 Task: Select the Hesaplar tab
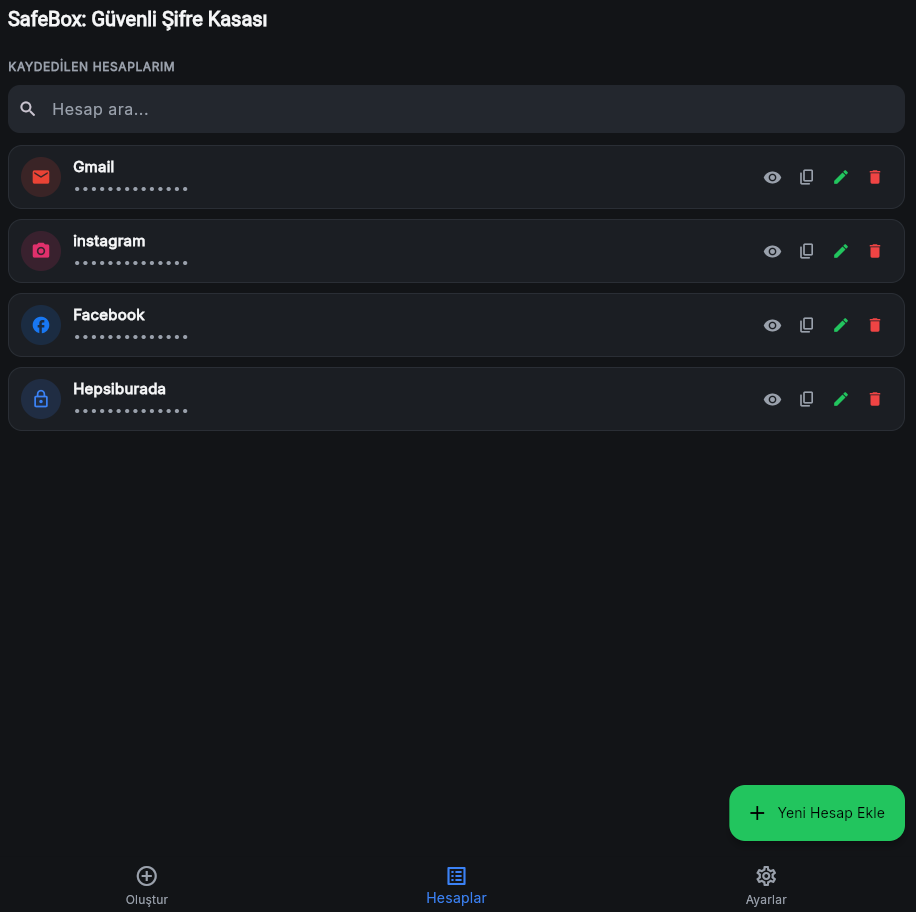click(x=456, y=886)
